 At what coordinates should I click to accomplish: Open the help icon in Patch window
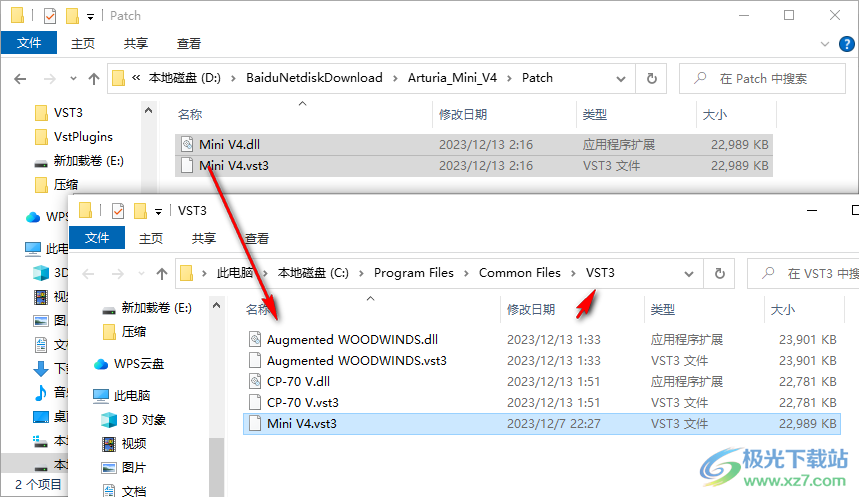click(846, 44)
